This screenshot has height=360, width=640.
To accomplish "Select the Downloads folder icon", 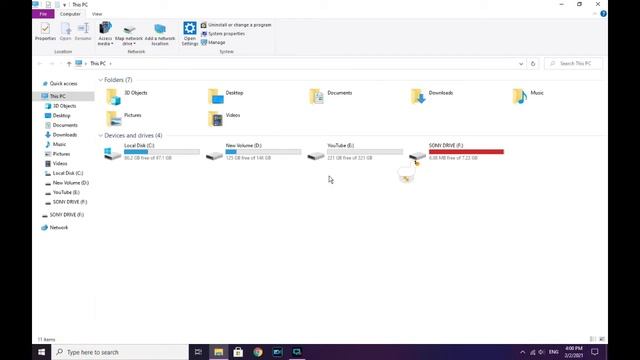I will [432, 96].
